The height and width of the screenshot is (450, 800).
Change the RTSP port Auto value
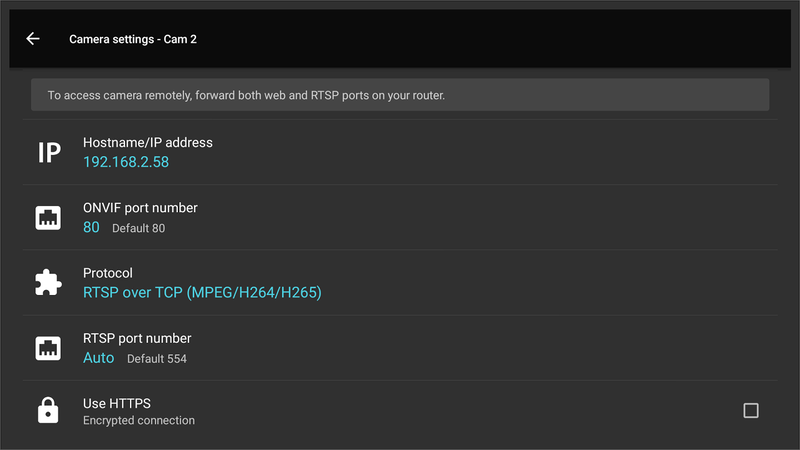pyautogui.click(x=98, y=358)
